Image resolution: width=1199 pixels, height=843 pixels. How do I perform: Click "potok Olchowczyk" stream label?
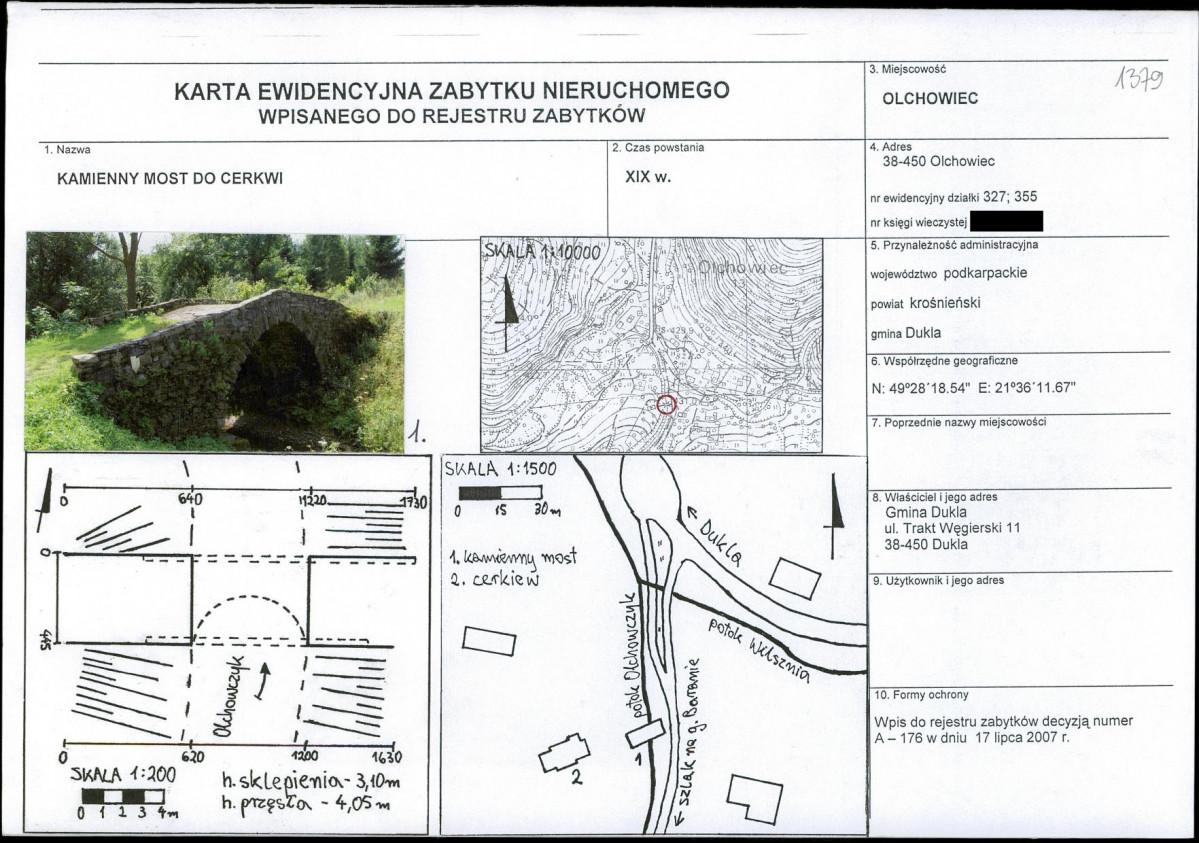(x=631, y=656)
